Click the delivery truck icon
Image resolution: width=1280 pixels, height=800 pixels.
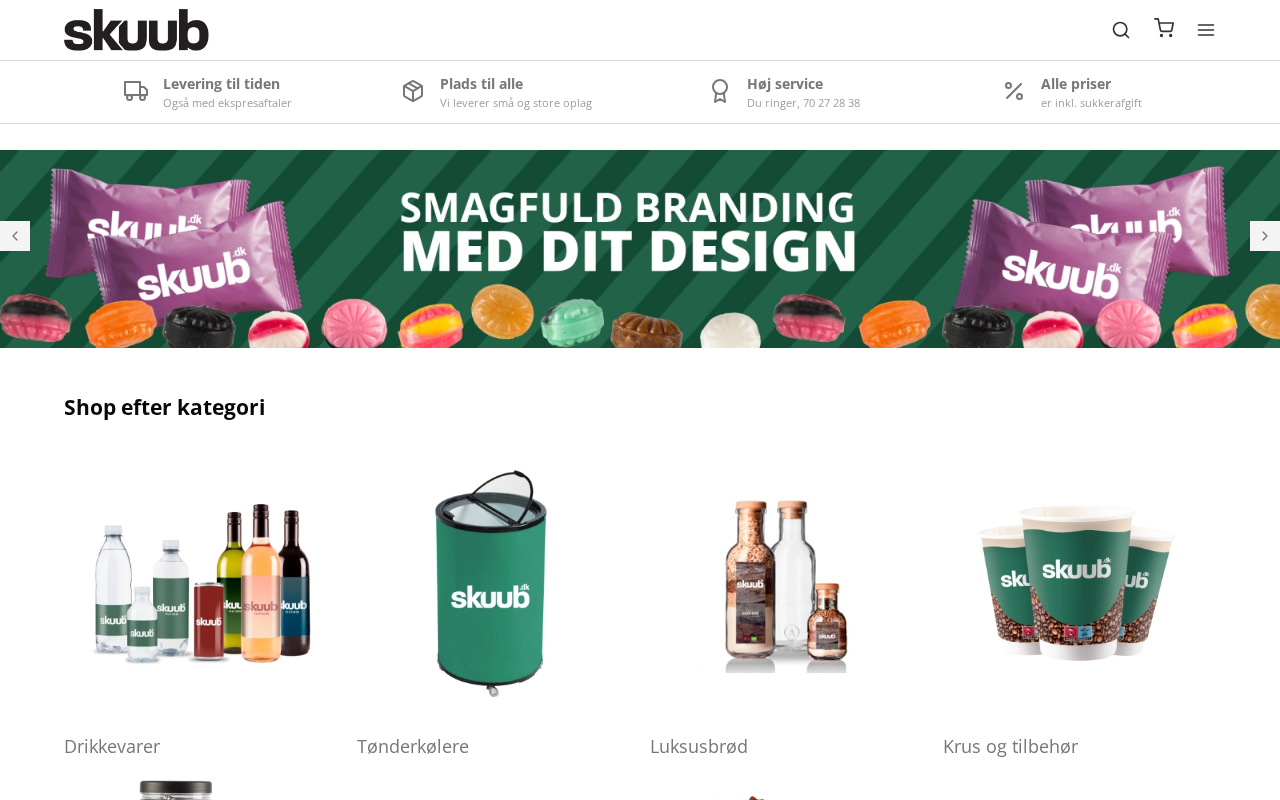click(x=136, y=91)
